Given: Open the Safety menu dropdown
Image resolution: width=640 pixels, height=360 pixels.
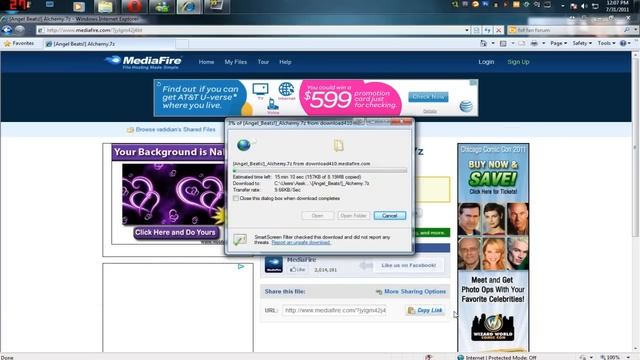Looking at the screenshot, I should tap(582, 43).
